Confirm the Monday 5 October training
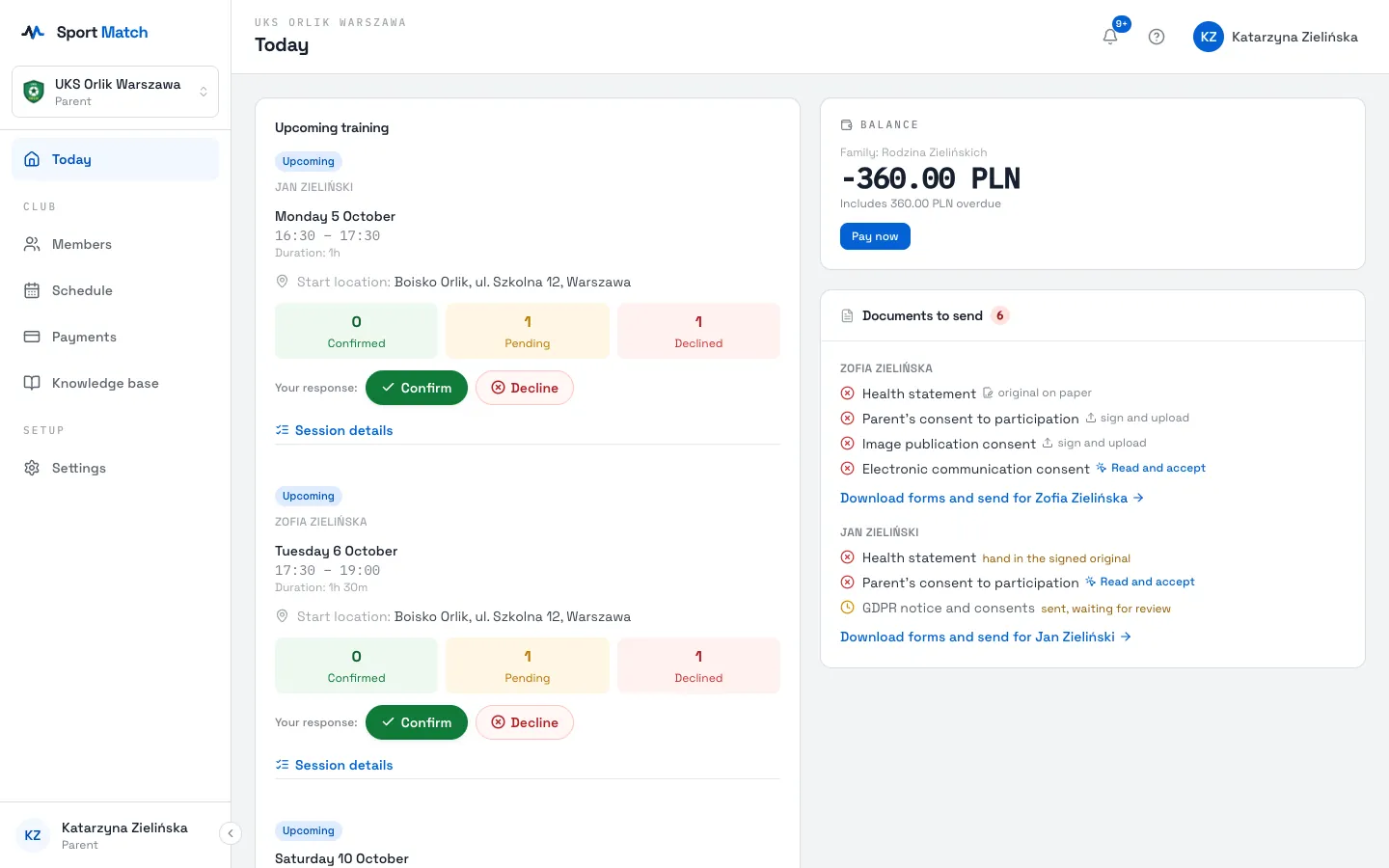The height and width of the screenshot is (868, 1389). point(417,388)
